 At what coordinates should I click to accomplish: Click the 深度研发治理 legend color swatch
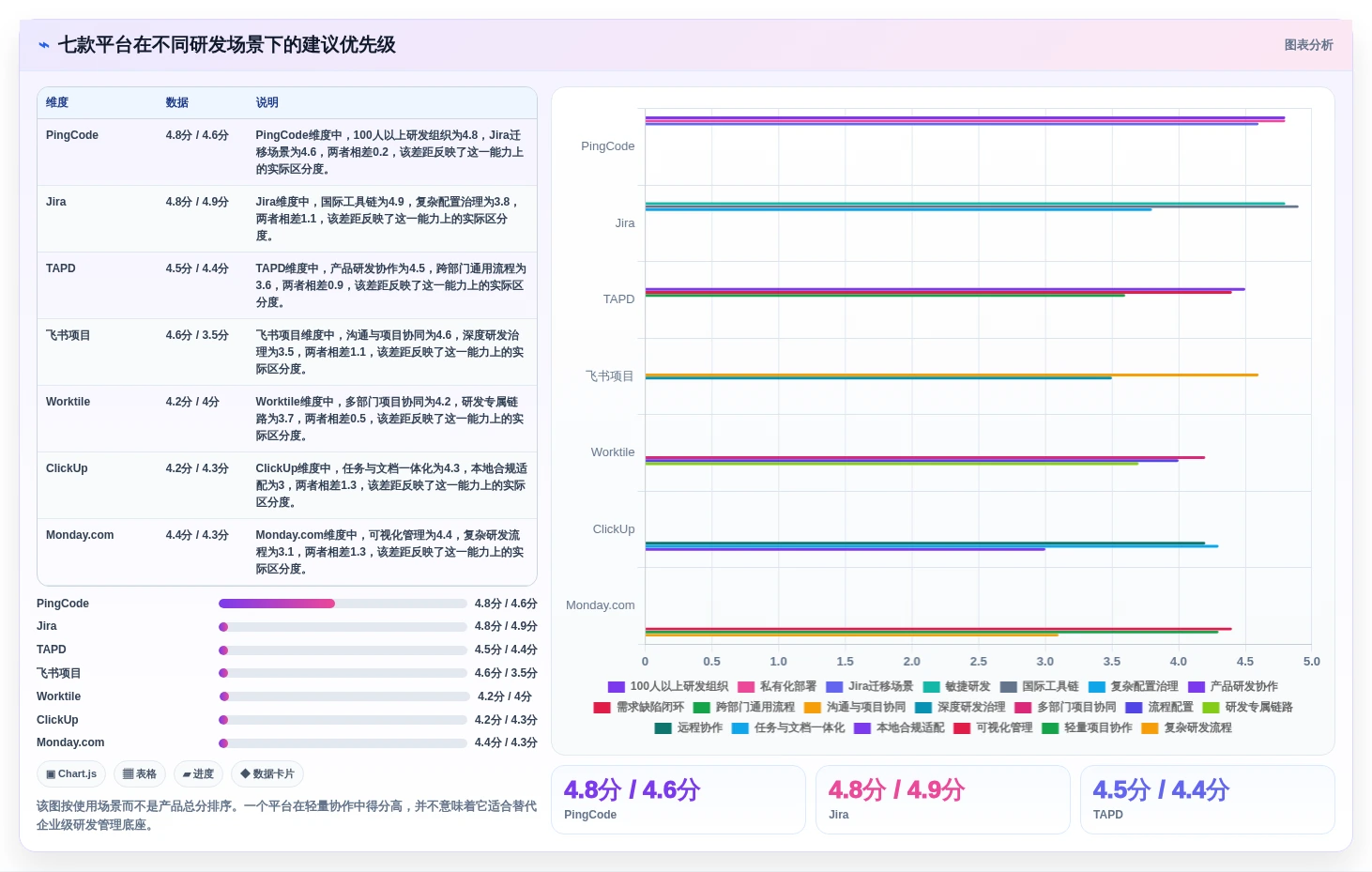pyautogui.click(x=923, y=708)
